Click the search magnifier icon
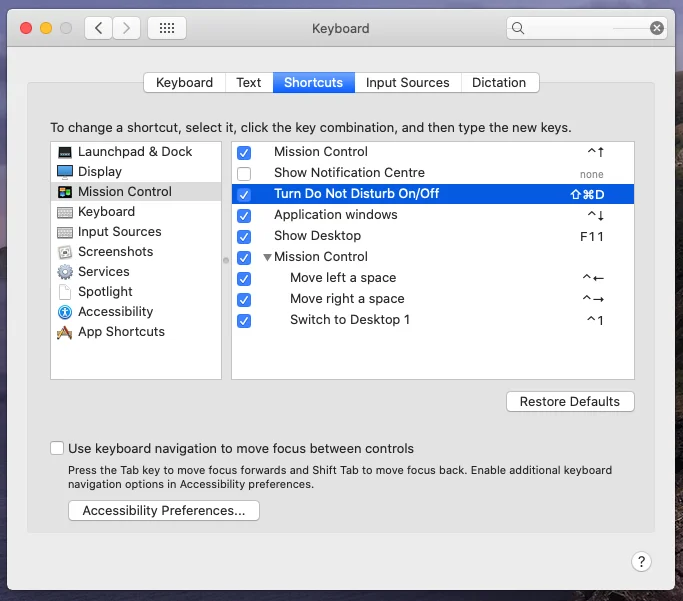 (517, 28)
